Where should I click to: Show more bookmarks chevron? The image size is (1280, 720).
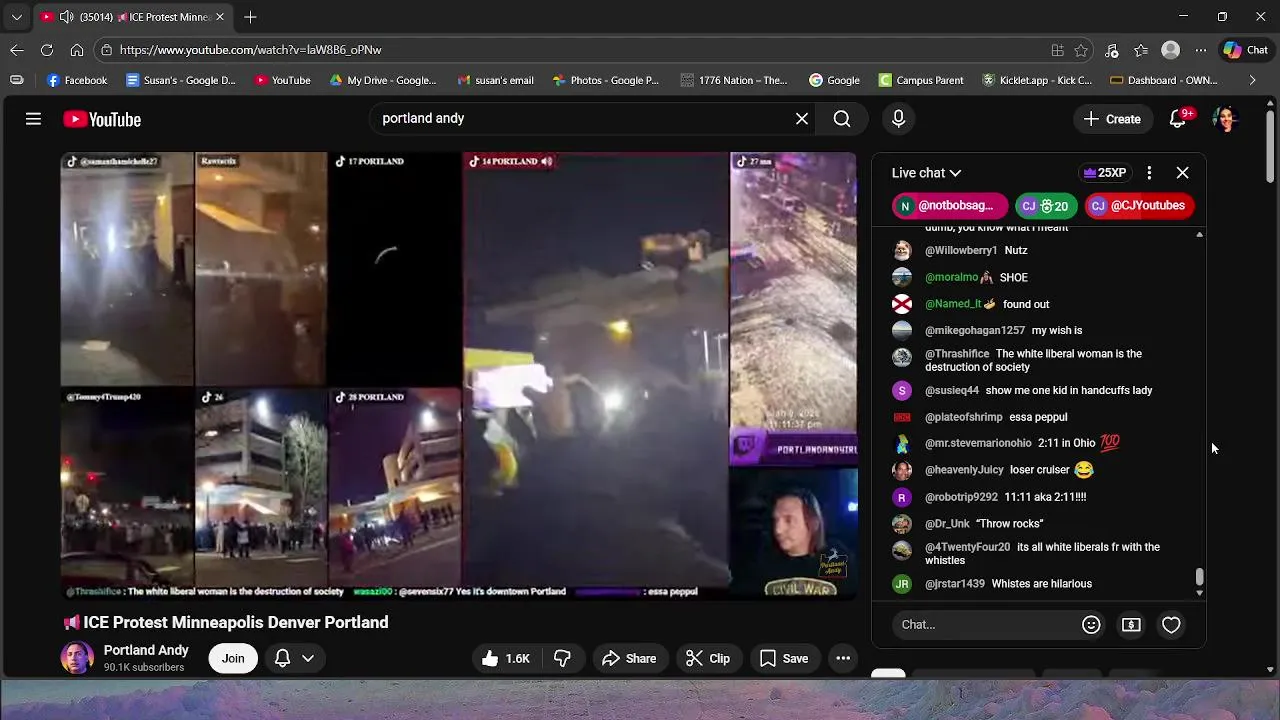click(x=1252, y=80)
